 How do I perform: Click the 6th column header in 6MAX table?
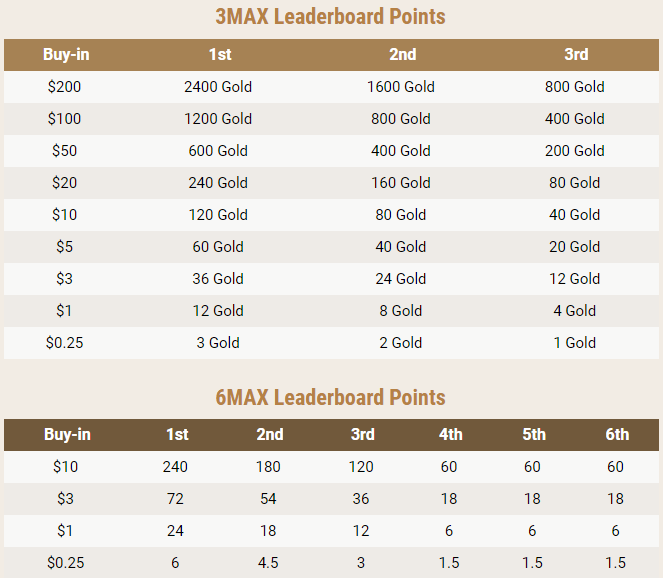click(x=617, y=434)
